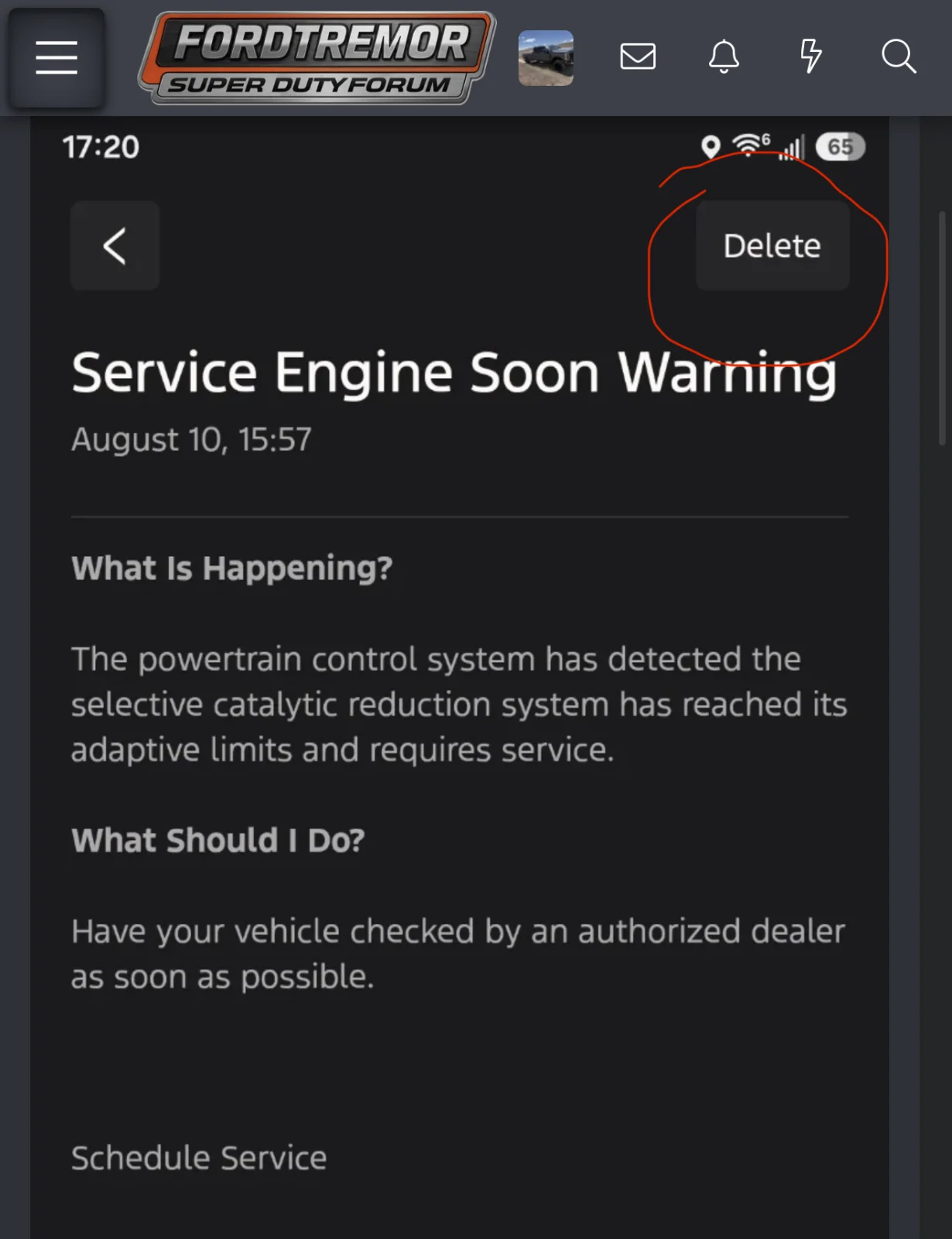This screenshot has width=952, height=1239.
Task: Tap the Delete button
Action: point(772,245)
